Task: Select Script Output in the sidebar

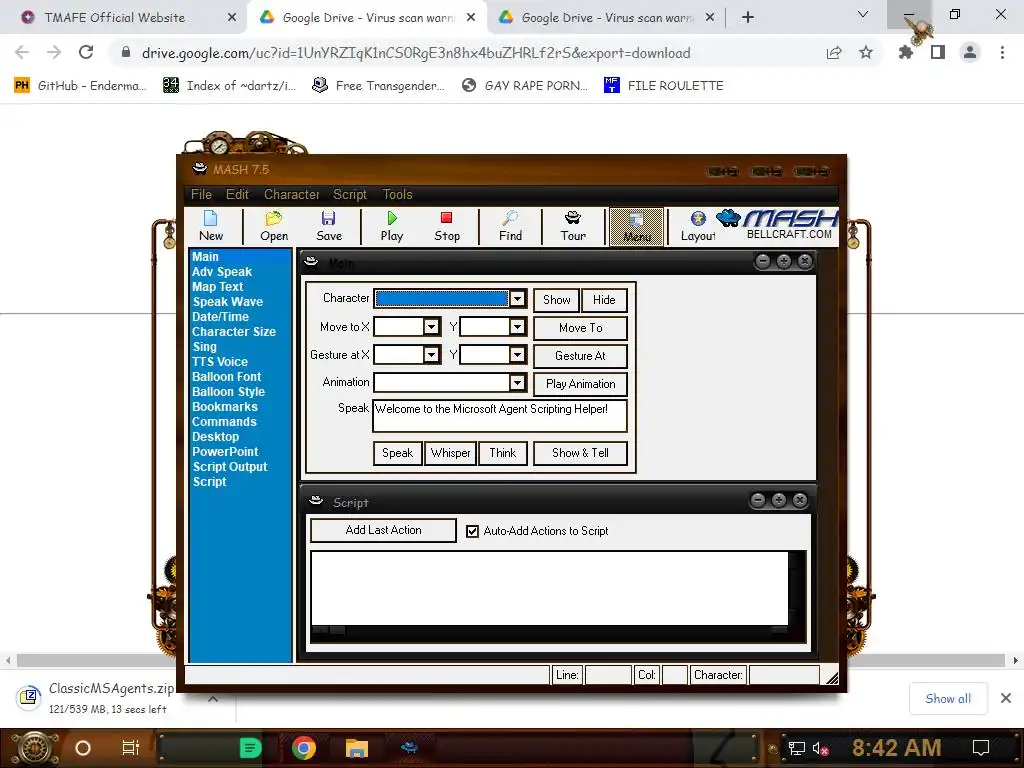Action: 230,467
